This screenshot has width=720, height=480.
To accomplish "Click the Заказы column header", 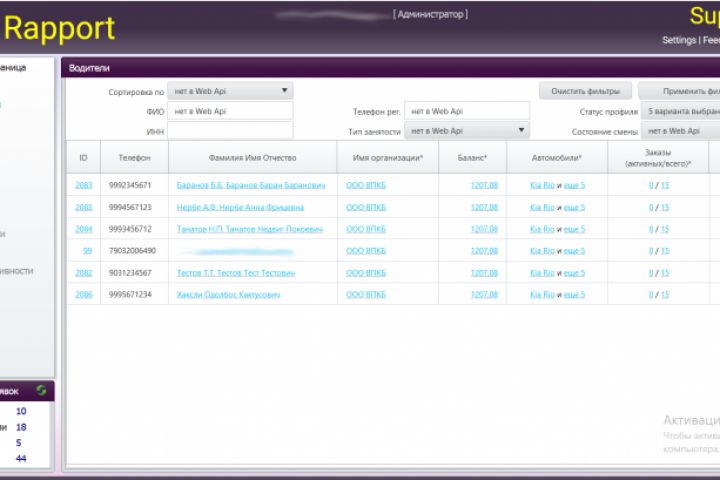I will [658, 158].
